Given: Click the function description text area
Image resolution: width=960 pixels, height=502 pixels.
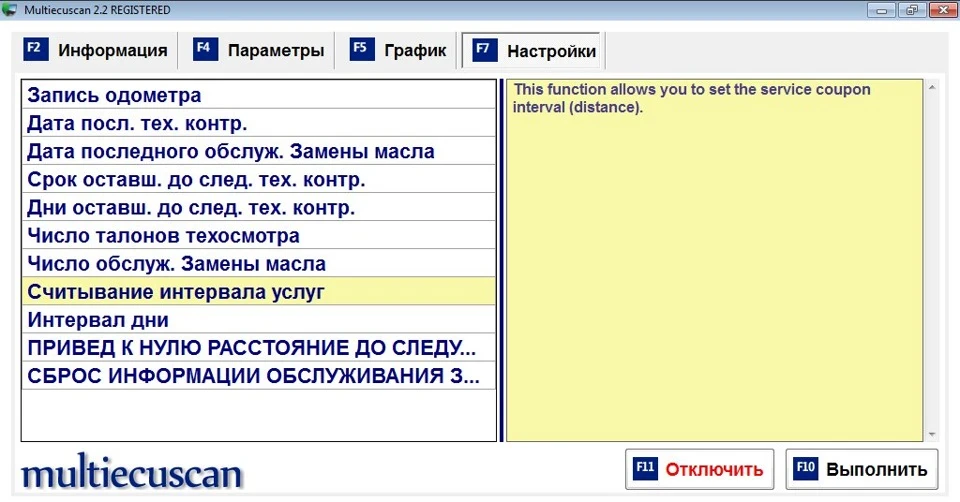Looking at the screenshot, I should (x=714, y=260).
